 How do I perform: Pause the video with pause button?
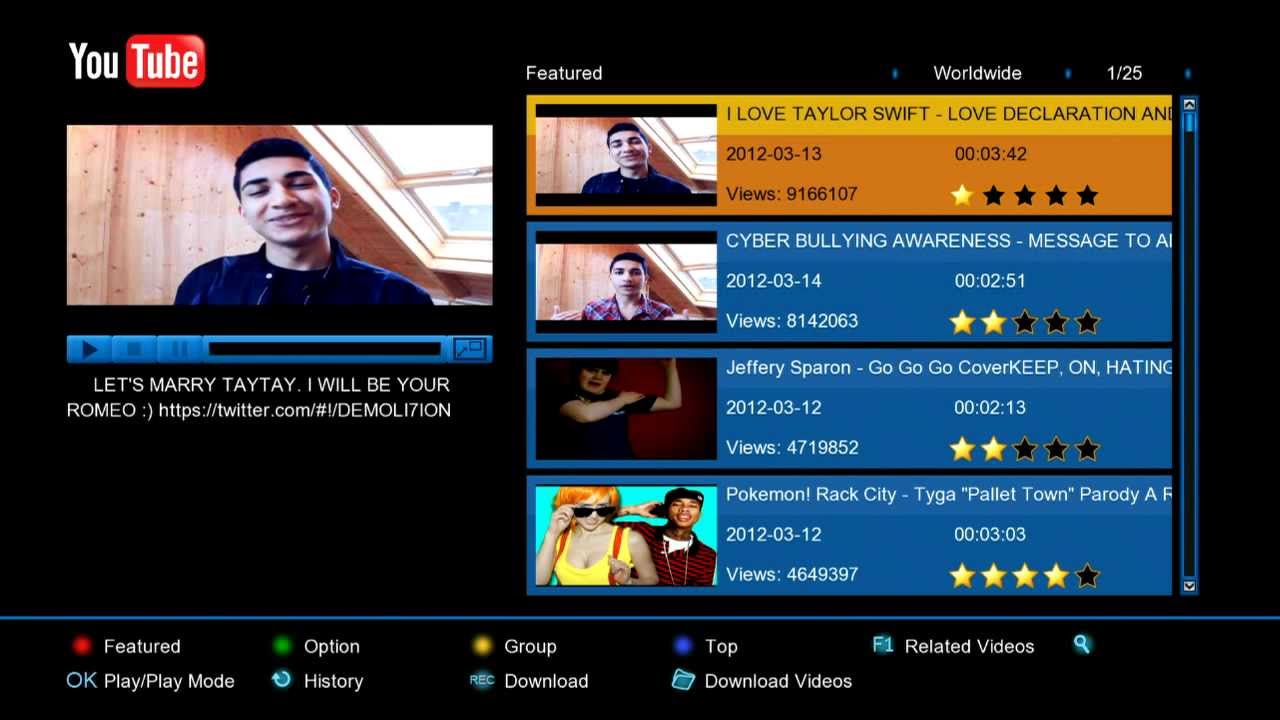[180, 349]
